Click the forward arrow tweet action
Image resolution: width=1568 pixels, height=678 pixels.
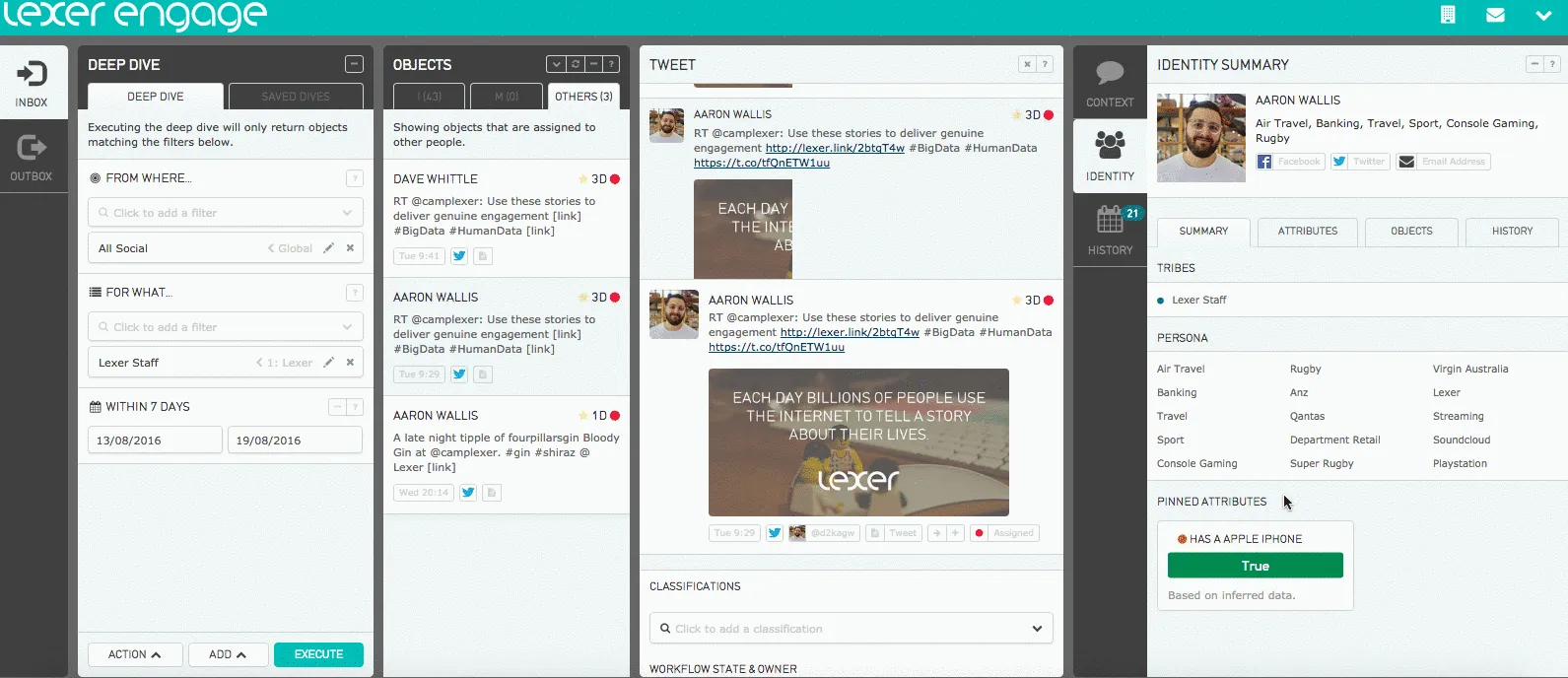(937, 533)
